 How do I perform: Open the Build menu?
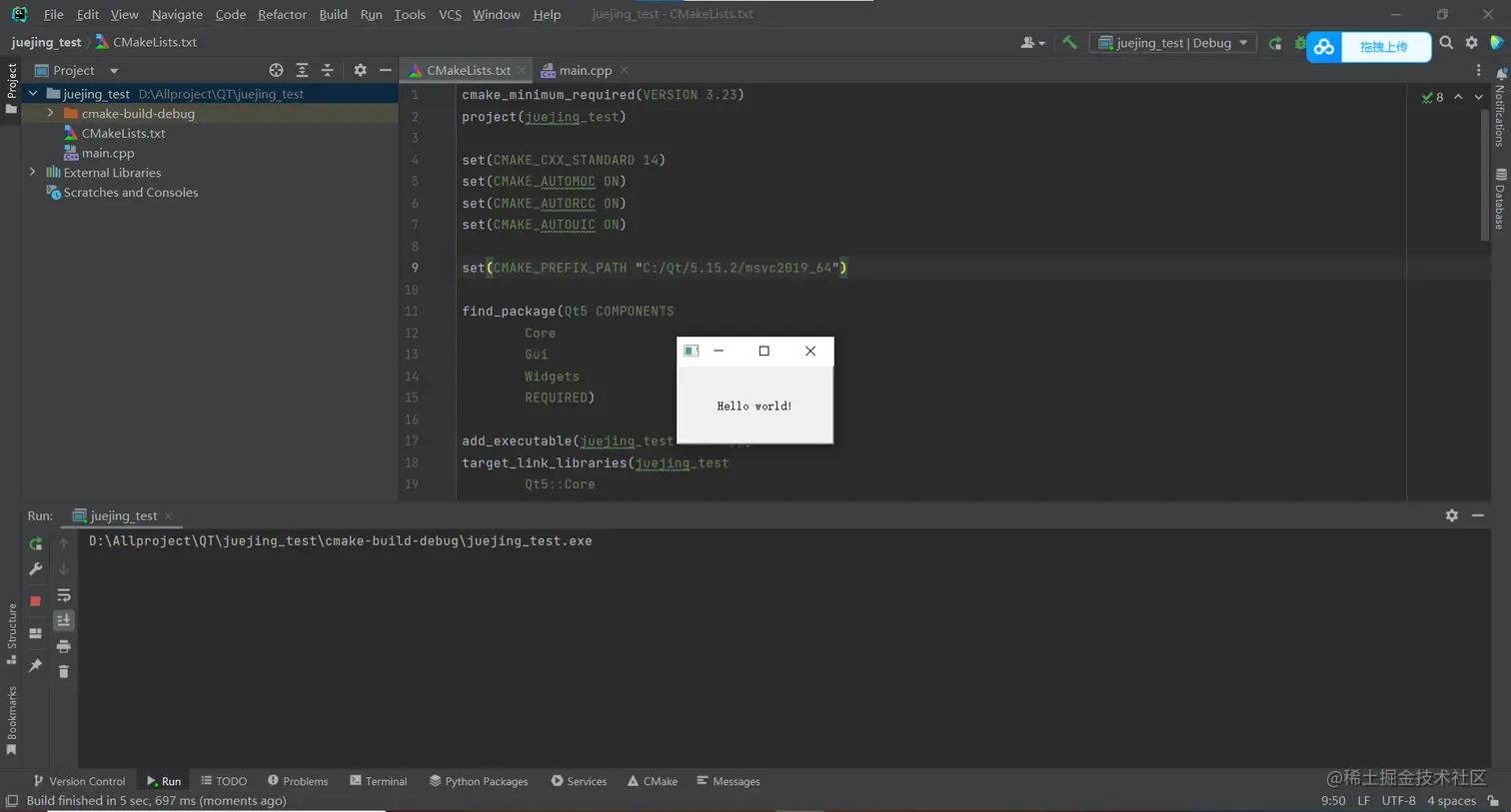[x=333, y=14]
